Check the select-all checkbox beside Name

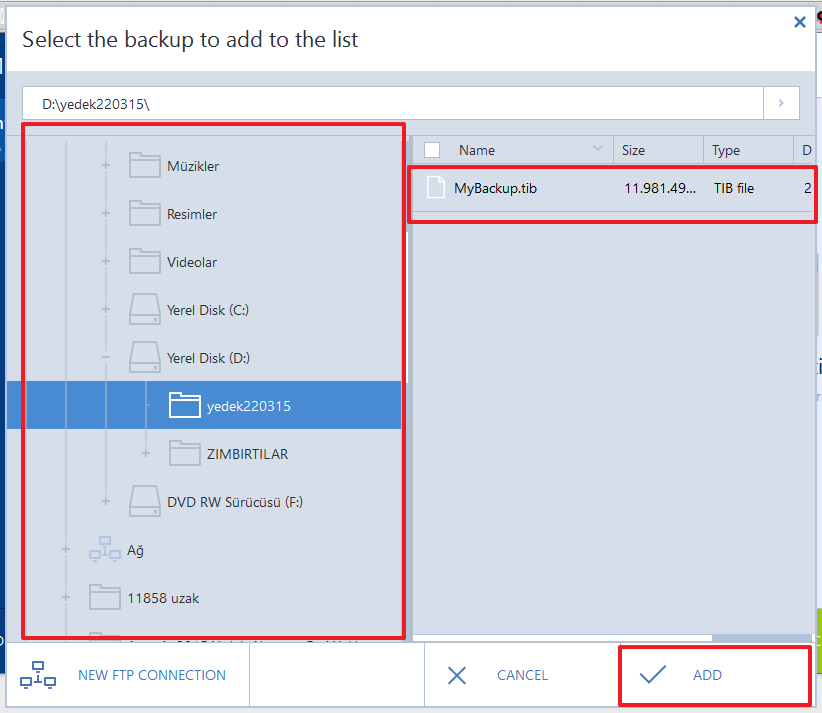click(x=432, y=150)
